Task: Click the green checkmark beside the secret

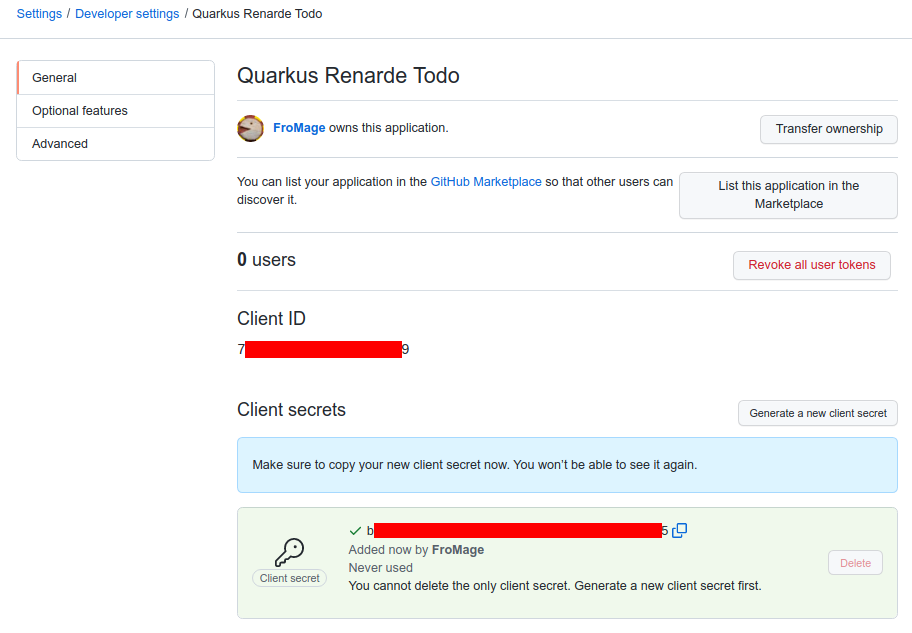Action: coord(356,530)
